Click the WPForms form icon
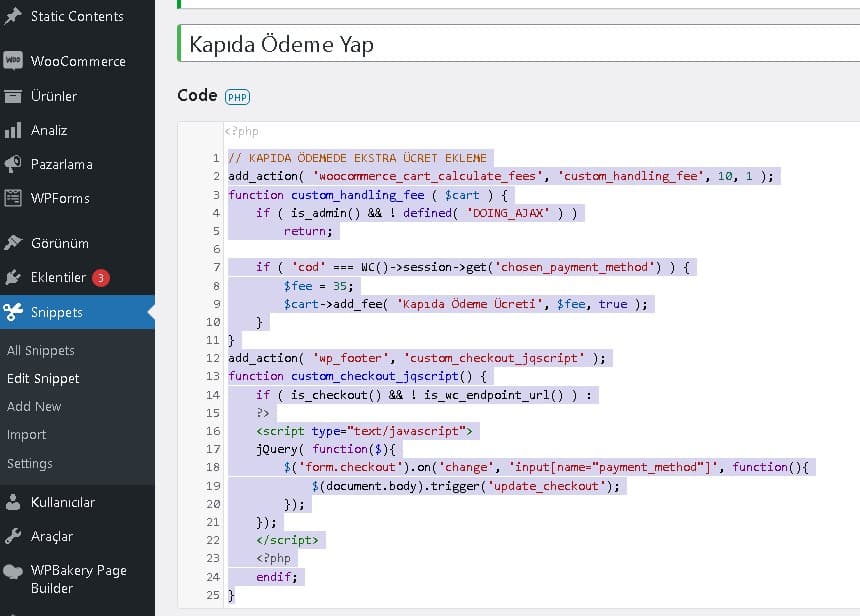The height and width of the screenshot is (616, 860). click(x=13, y=198)
